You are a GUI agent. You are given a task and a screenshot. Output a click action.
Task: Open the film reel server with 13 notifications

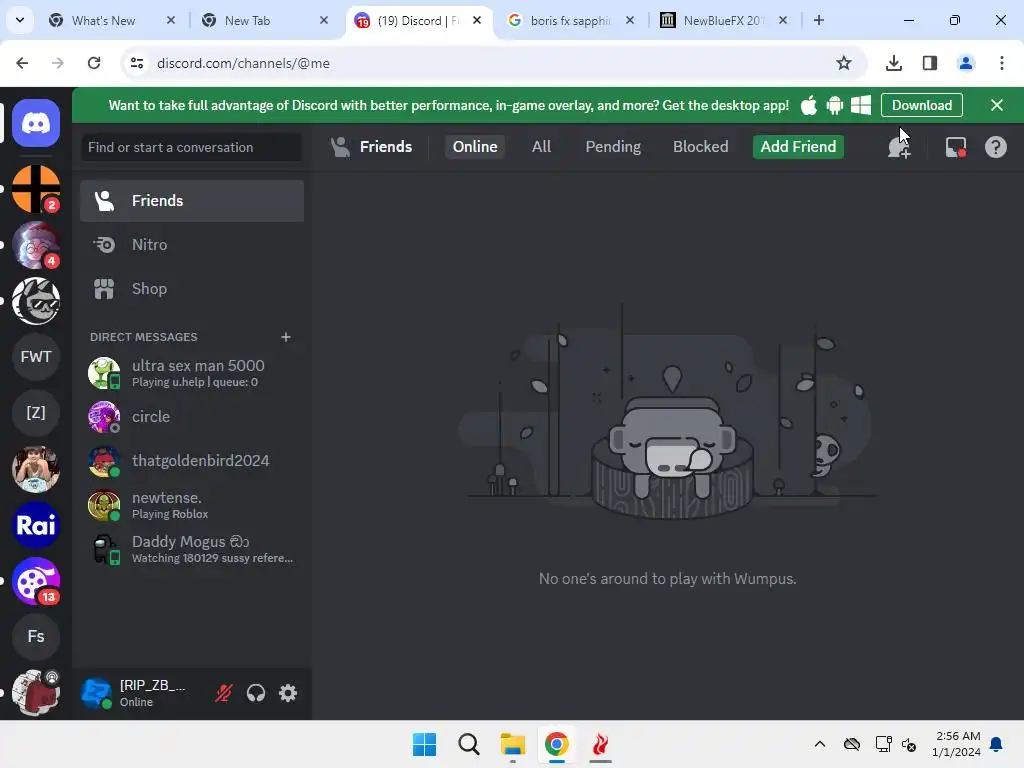[36, 581]
